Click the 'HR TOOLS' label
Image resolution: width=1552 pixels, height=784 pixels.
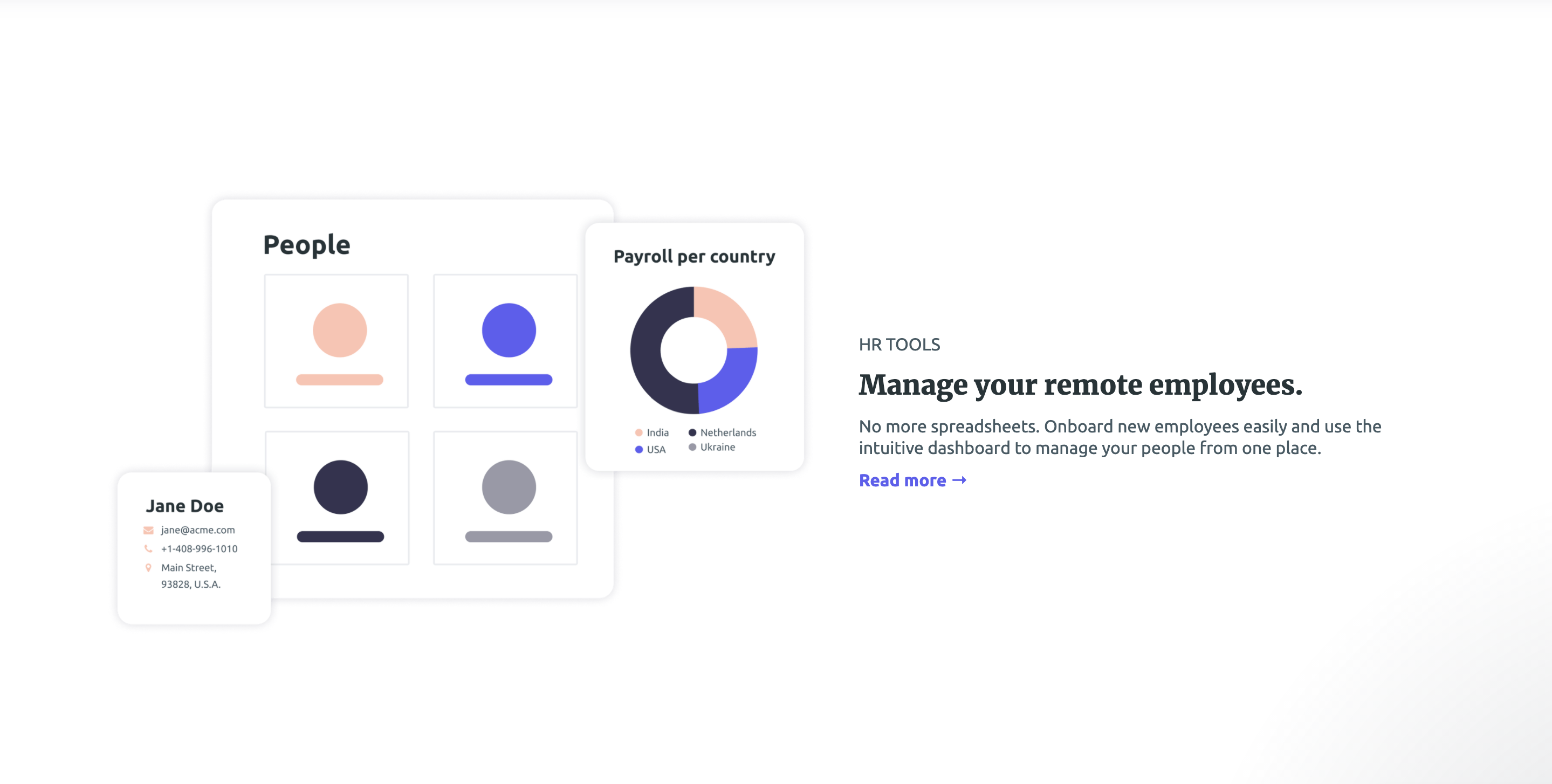(x=899, y=345)
